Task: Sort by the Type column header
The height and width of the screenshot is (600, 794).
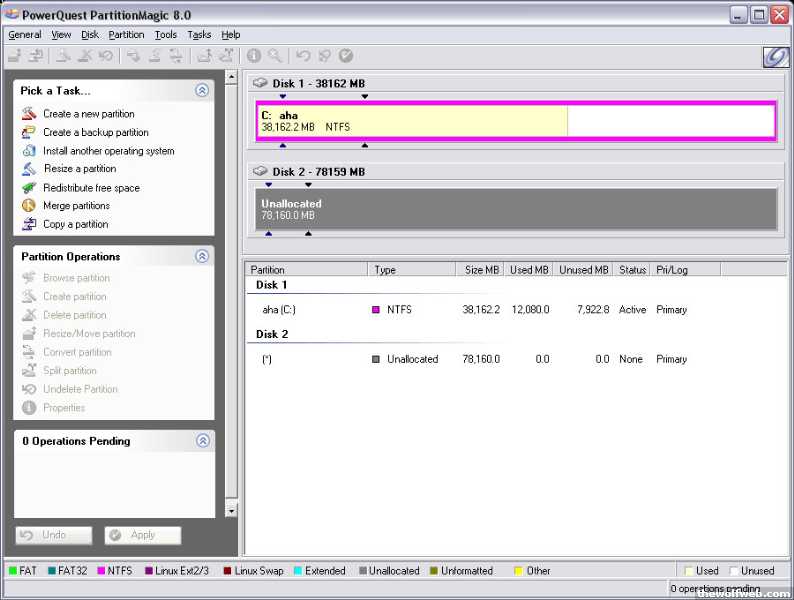Action: pos(412,270)
